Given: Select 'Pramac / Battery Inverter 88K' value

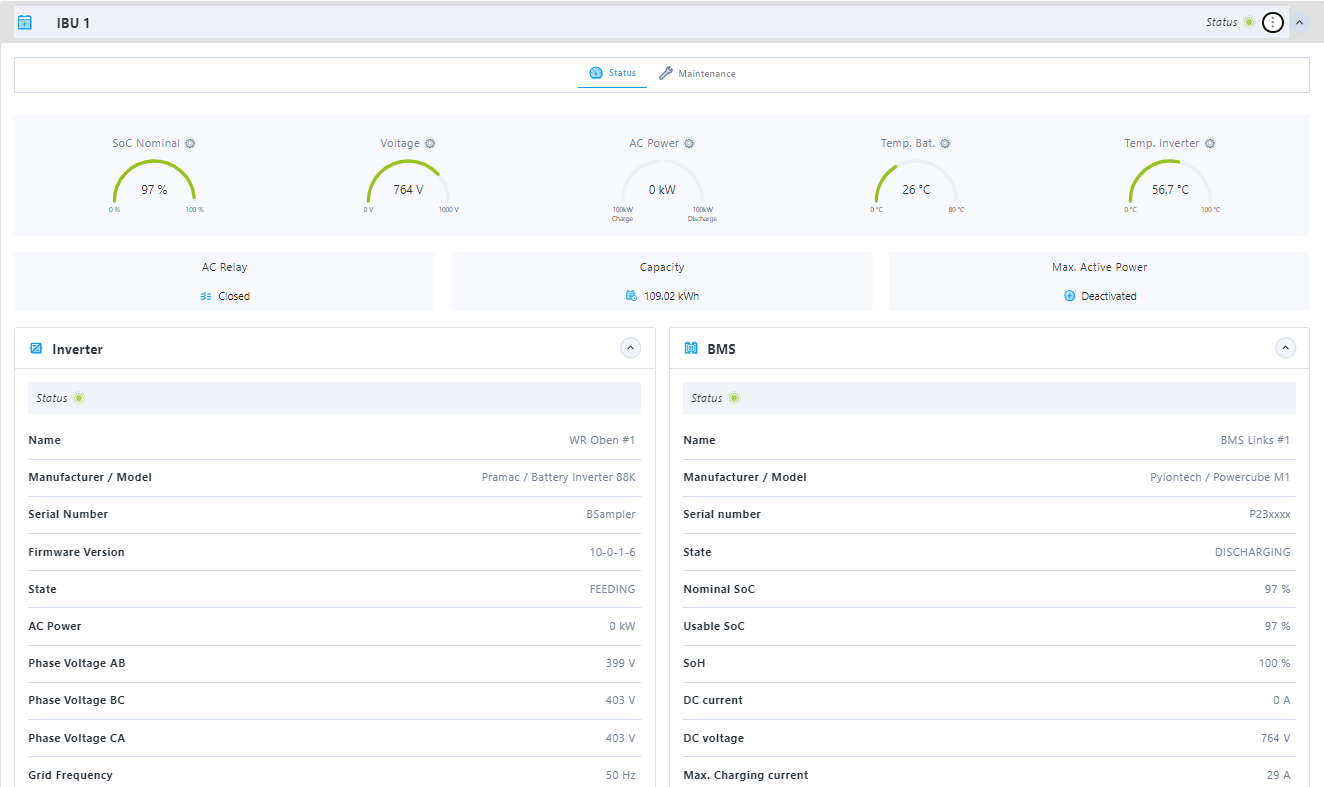Looking at the screenshot, I should [x=558, y=477].
